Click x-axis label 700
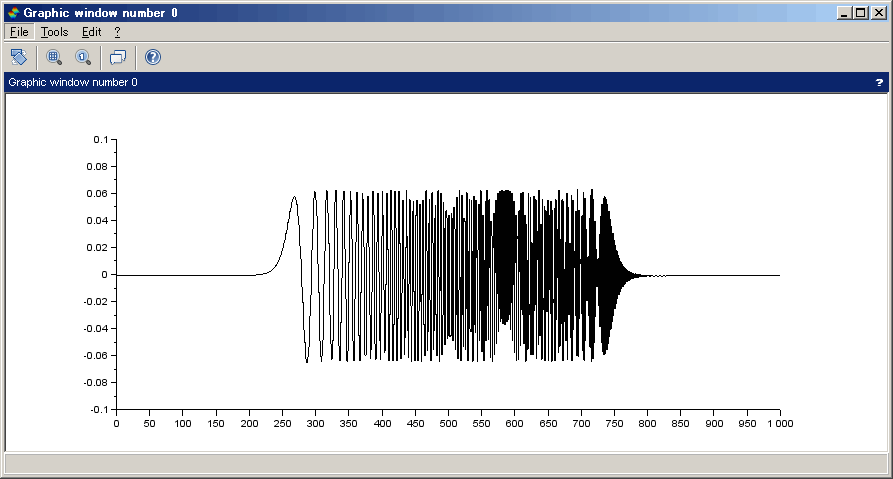Viewport: 893px width, 479px height. (581, 424)
